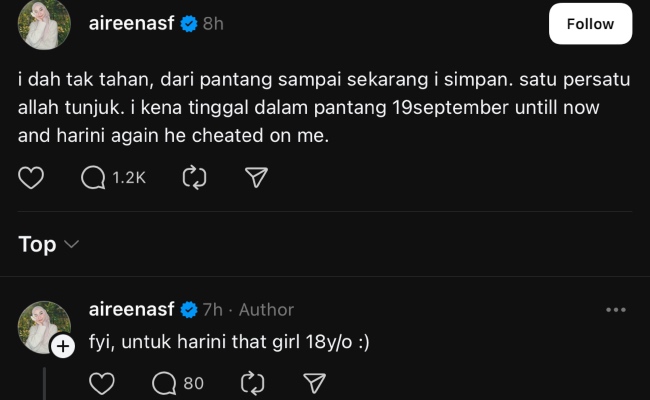The image size is (650, 400).
Task: Open comments on the reply showing 80
Action: [177, 383]
